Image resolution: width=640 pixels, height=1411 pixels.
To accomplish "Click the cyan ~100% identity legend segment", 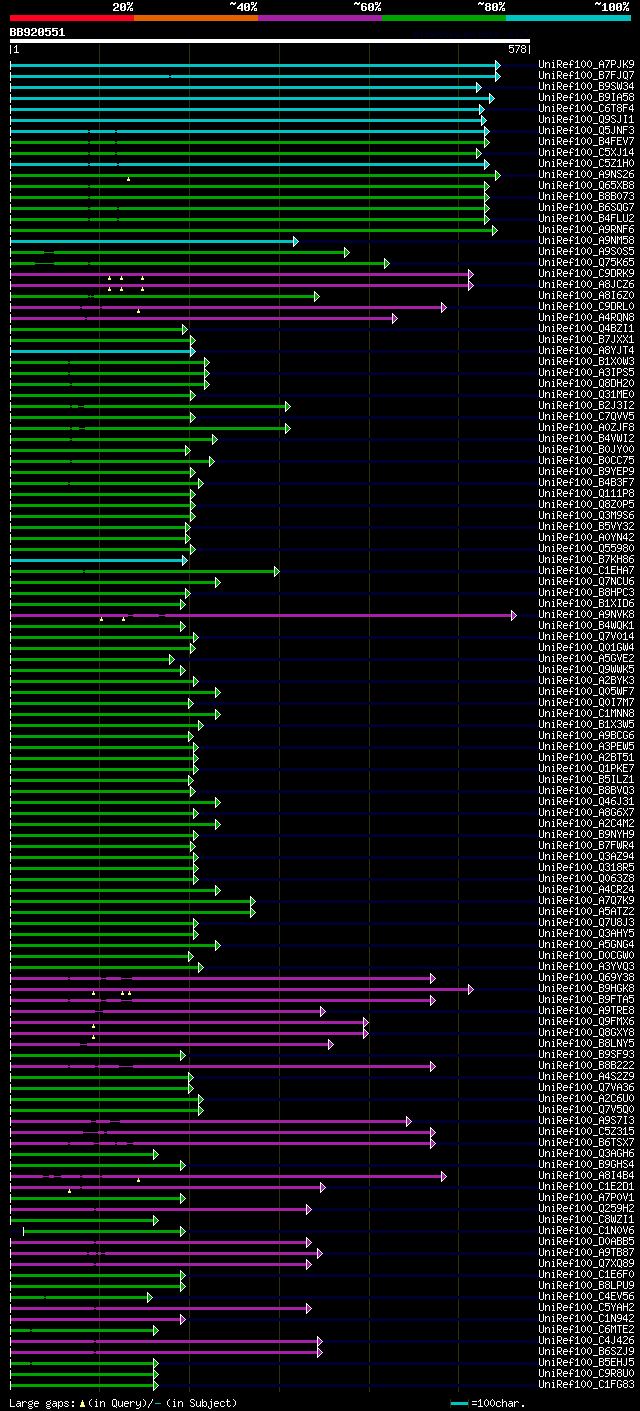I will (x=568, y=18).
